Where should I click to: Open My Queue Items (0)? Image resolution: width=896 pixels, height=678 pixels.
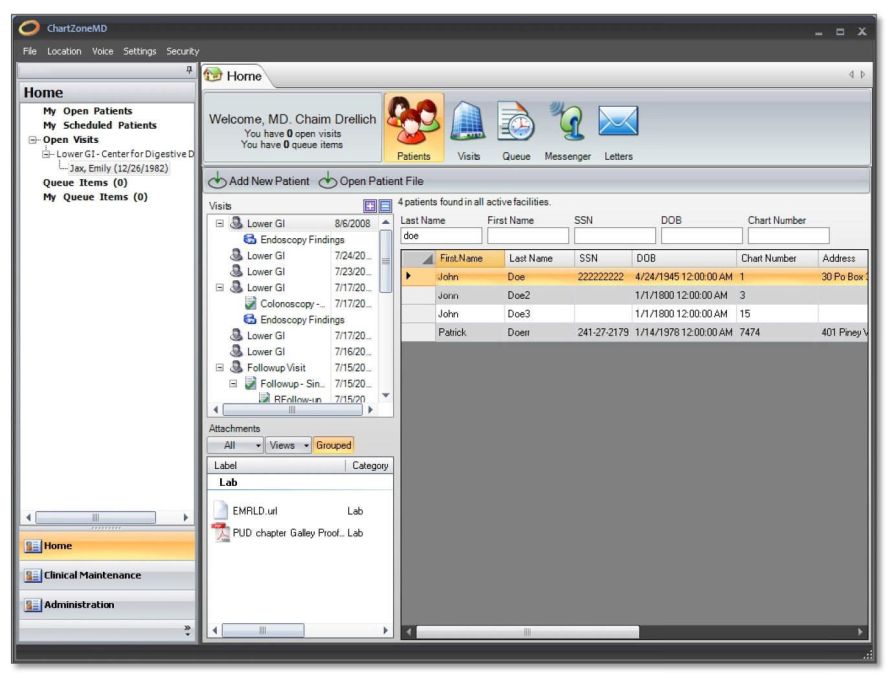pyautogui.click(x=95, y=197)
